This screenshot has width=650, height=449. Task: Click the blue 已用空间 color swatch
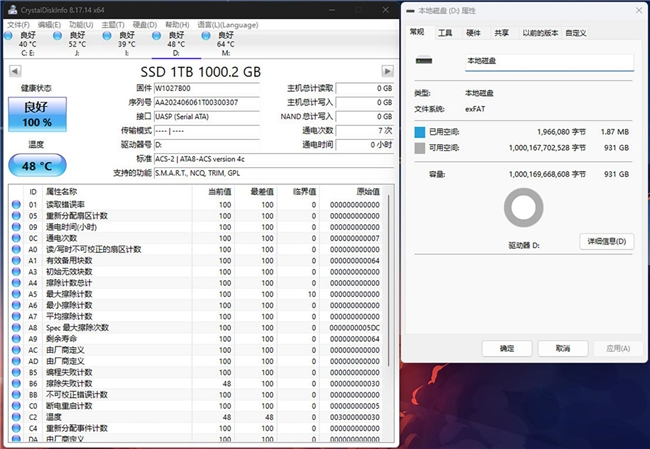[420, 131]
